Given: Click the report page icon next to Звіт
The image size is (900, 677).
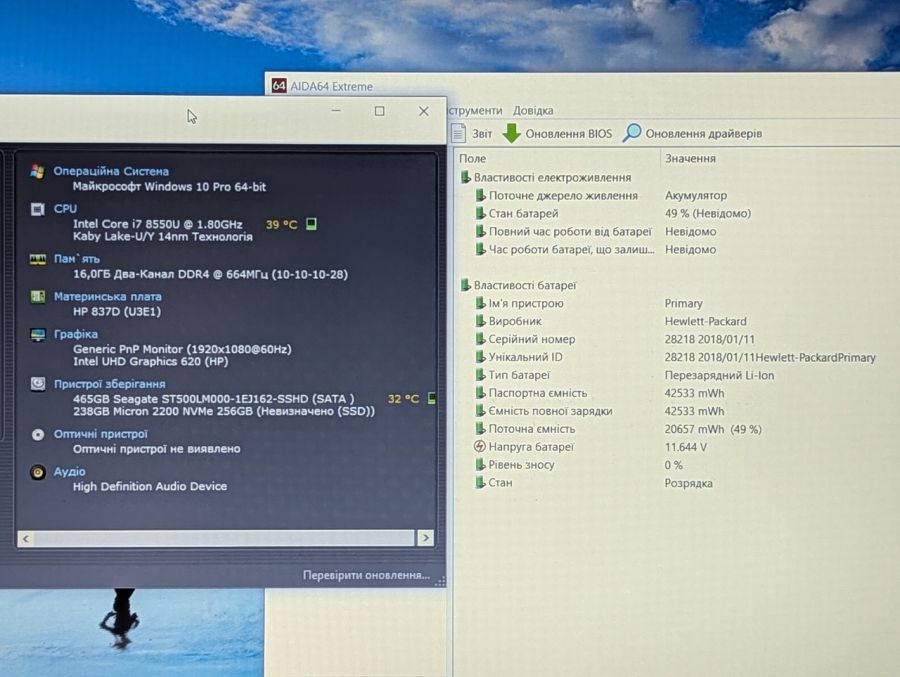Looking at the screenshot, I should 459,133.
